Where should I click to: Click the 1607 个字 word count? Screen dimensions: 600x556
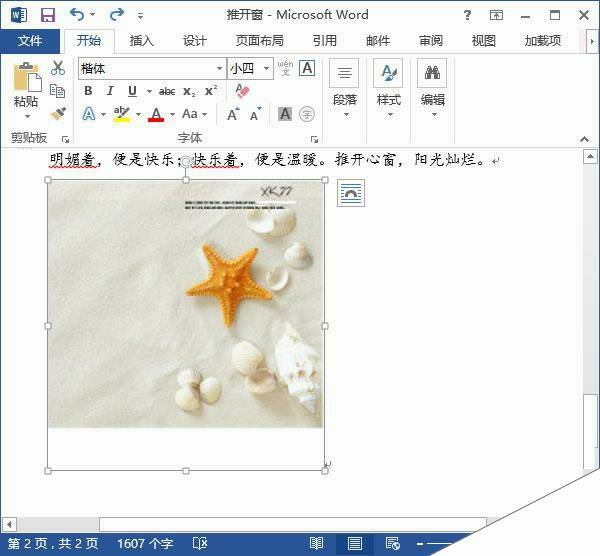(x=145, y=543)
